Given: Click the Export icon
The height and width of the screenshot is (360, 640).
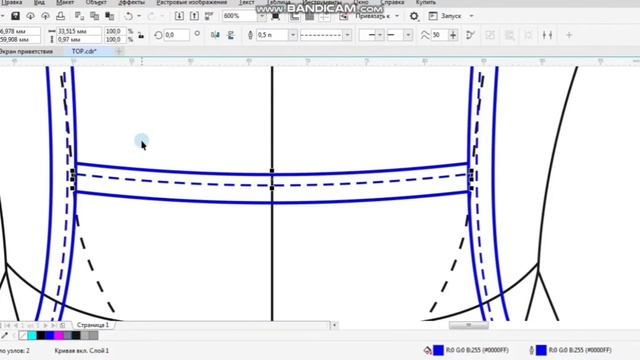Looking at the screenshot, I should 194,16.
